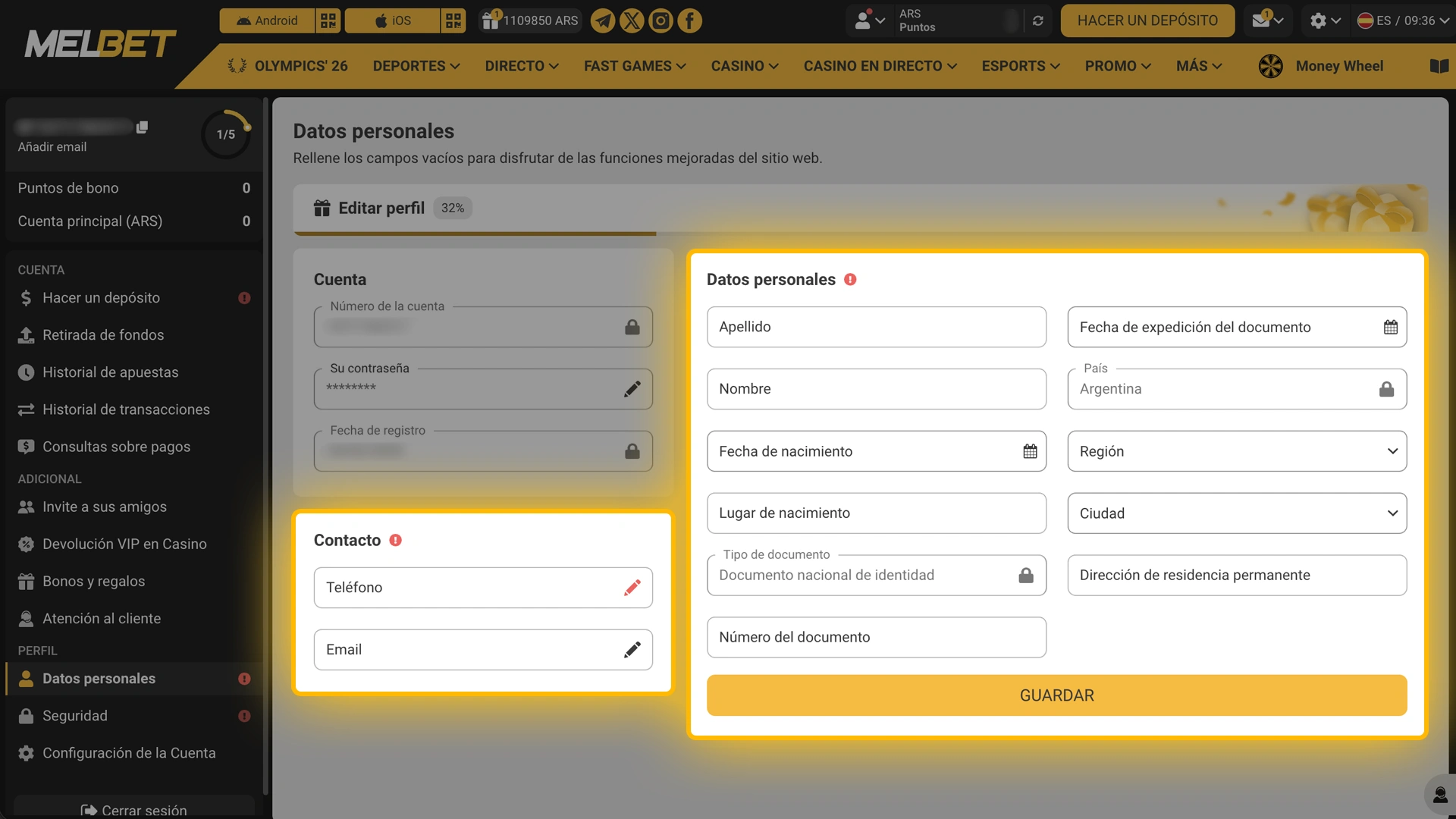The height and width of the screenshot is (819, 1456).
Task: Open Atención al cliente
Action: pyautogui.click(x=133, y=618)
